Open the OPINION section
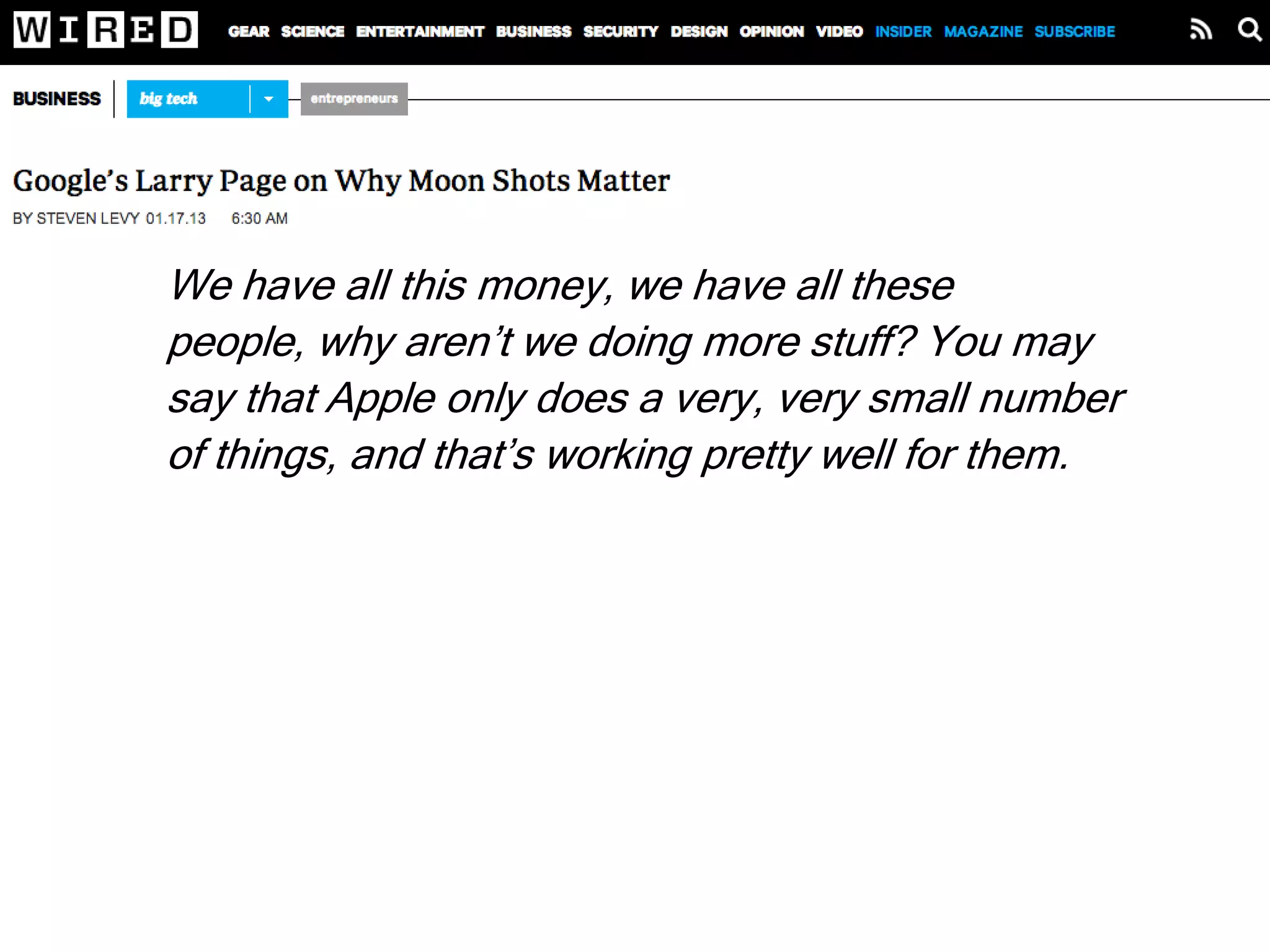The height and width of the screenshot is (952, 1270). pos(771,32)
